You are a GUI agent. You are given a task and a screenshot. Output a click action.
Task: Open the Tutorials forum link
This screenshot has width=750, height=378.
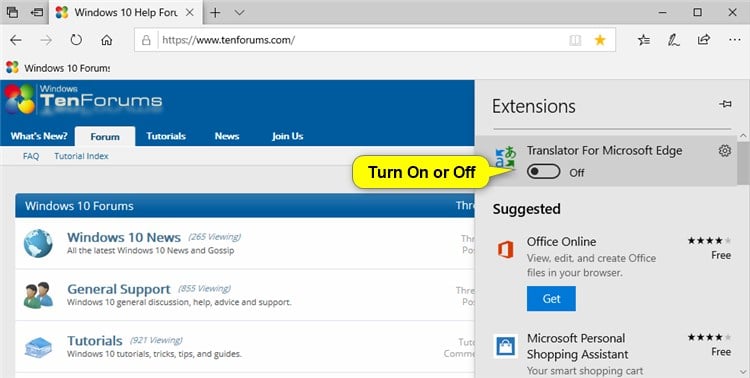(x=95, y=341)
